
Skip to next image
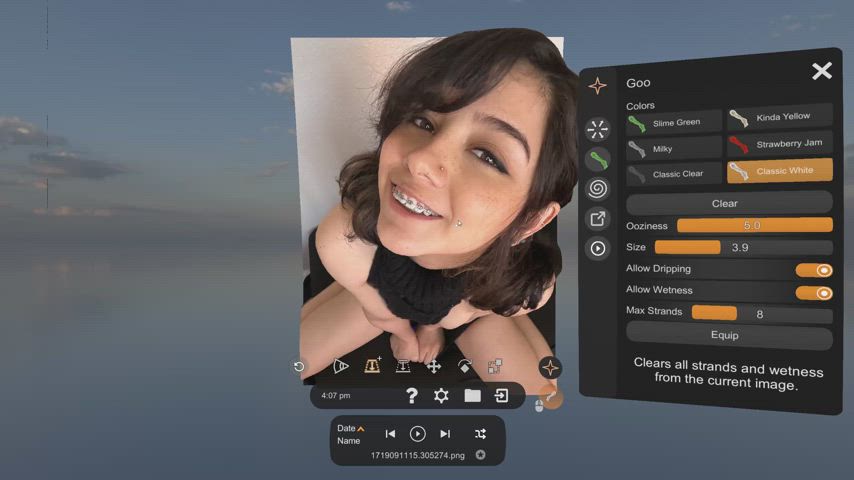coord(445,434)
